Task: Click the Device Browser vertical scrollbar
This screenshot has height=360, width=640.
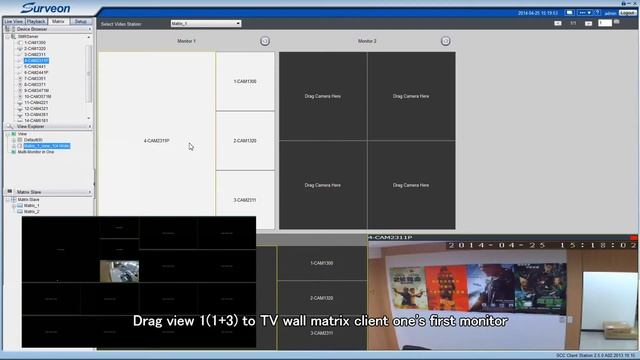Action: (89, 74)
